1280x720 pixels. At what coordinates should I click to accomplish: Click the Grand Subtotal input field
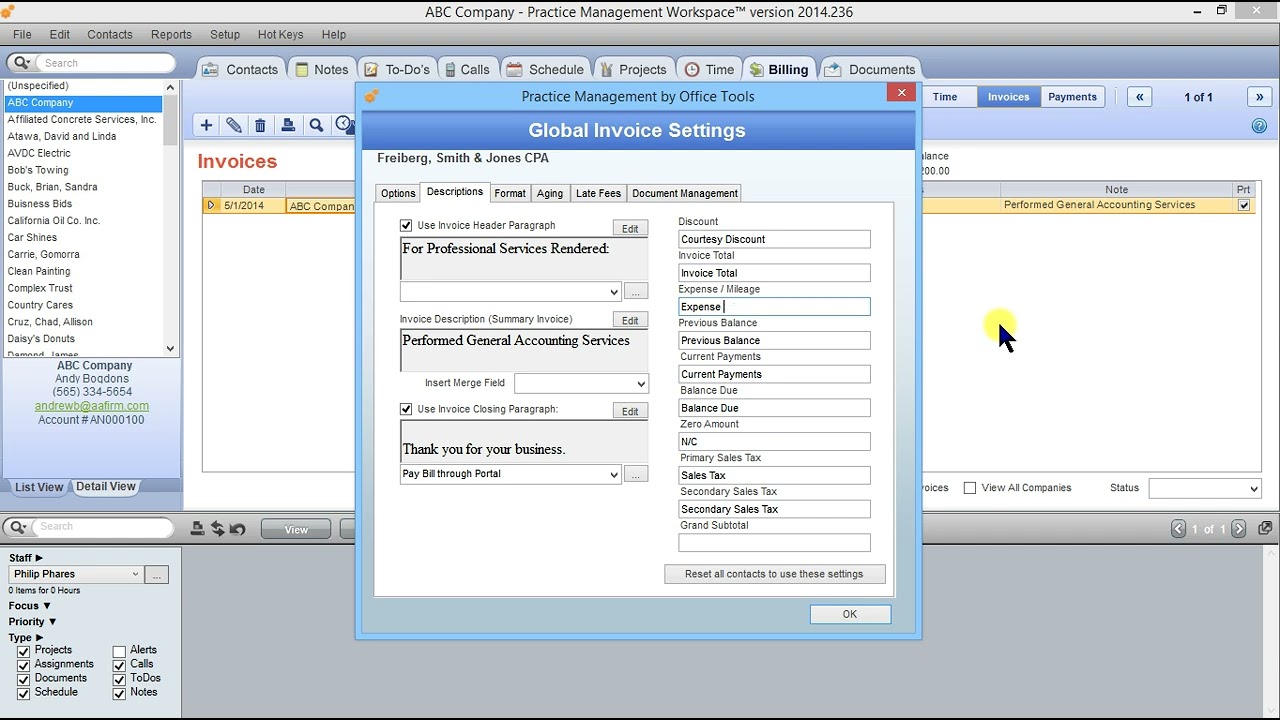pos(774,543)
